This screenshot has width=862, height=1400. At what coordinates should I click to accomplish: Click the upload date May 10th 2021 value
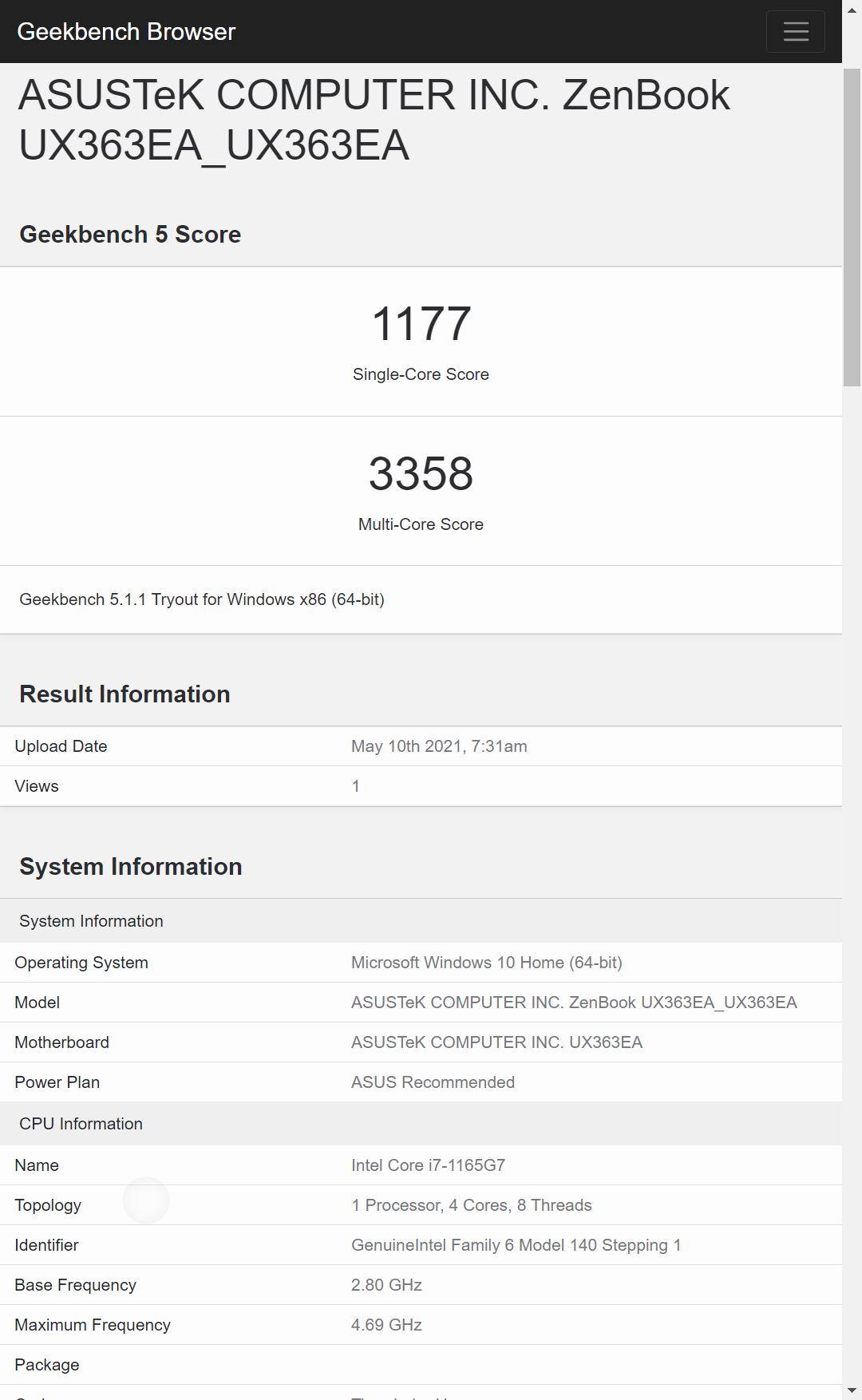coord(439,746)
